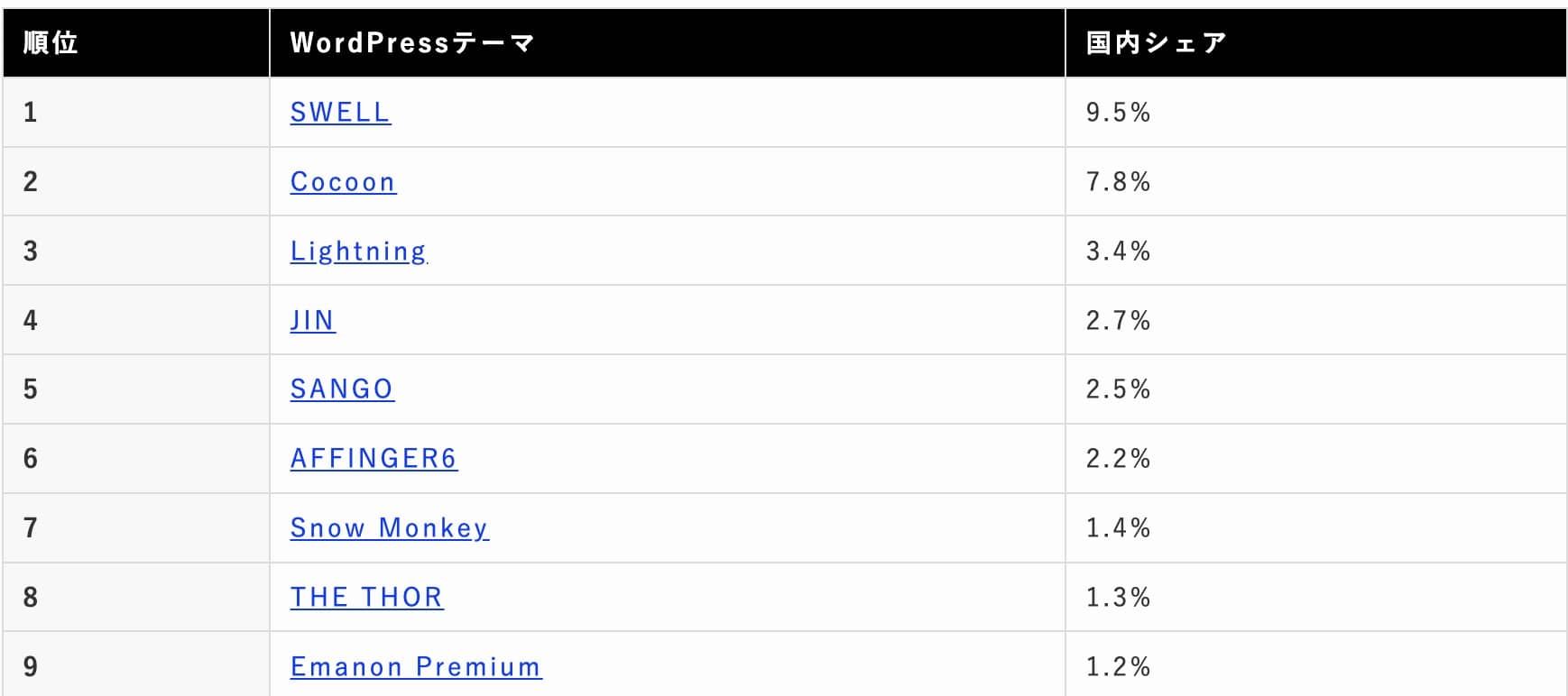Select the 9.5% share cell

1118,112
